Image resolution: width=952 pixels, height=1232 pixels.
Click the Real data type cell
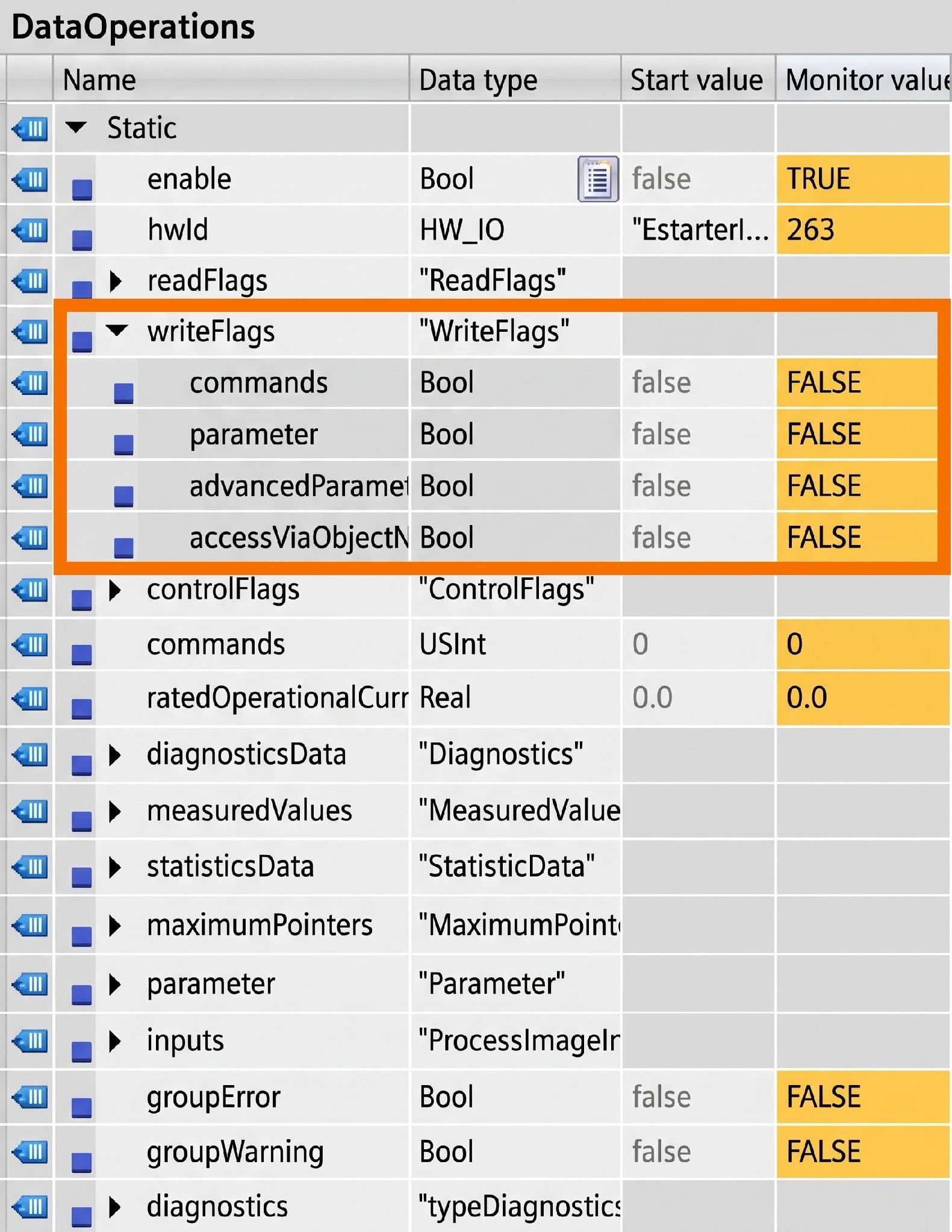[x=515, y=698]
